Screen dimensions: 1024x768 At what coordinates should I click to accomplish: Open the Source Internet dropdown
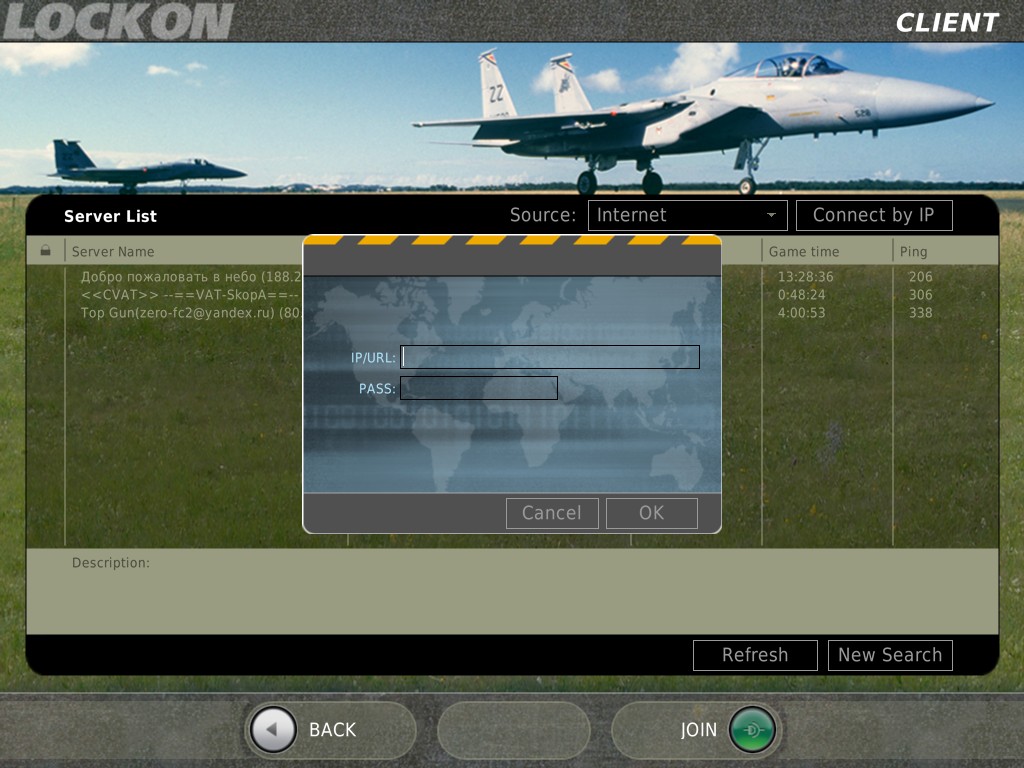[x=688, y=216]
